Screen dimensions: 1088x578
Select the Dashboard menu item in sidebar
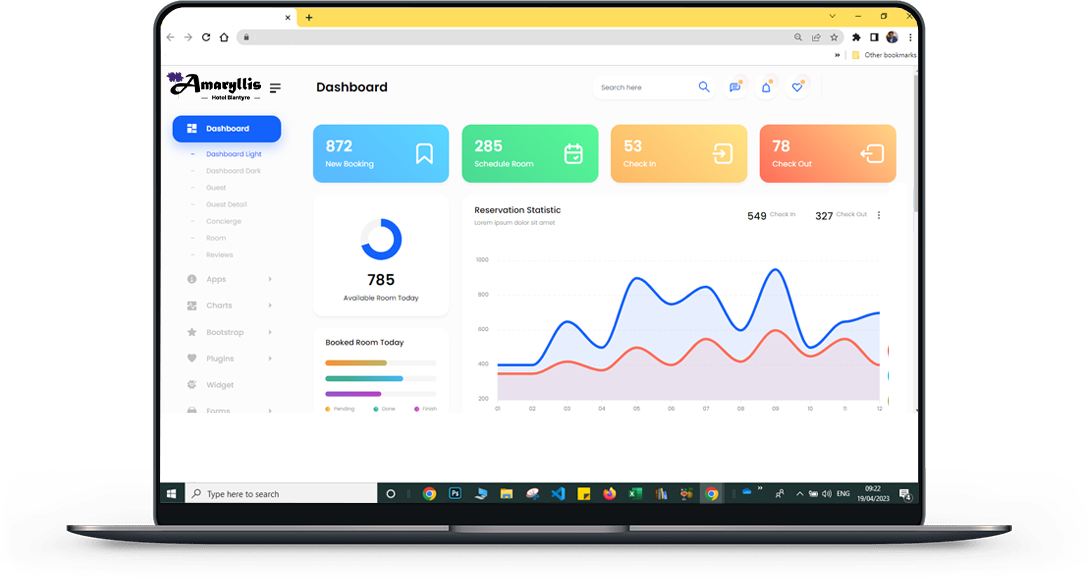(227, 128)
